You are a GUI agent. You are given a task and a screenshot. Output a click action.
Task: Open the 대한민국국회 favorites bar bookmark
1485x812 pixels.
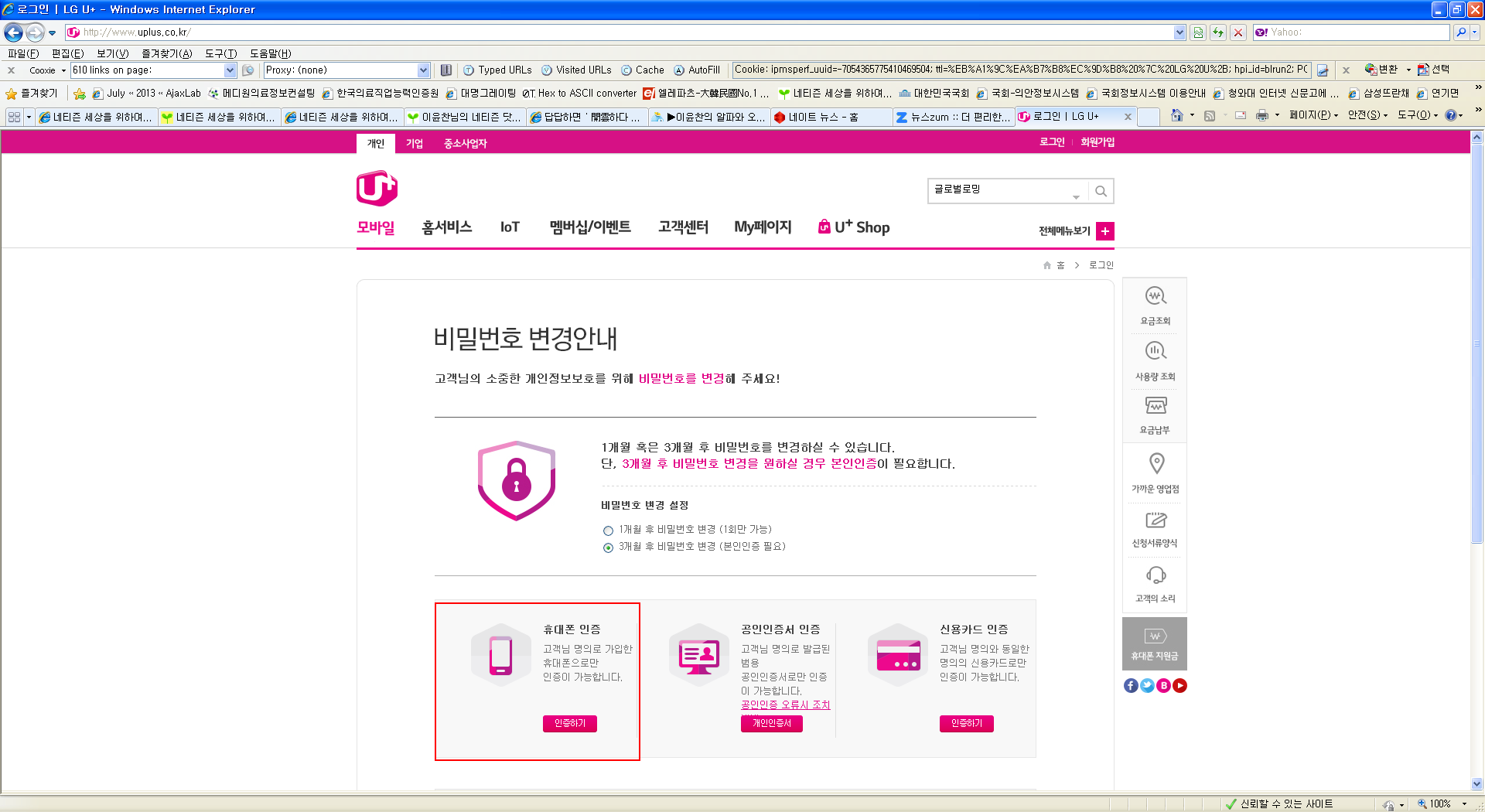[934, 94]
